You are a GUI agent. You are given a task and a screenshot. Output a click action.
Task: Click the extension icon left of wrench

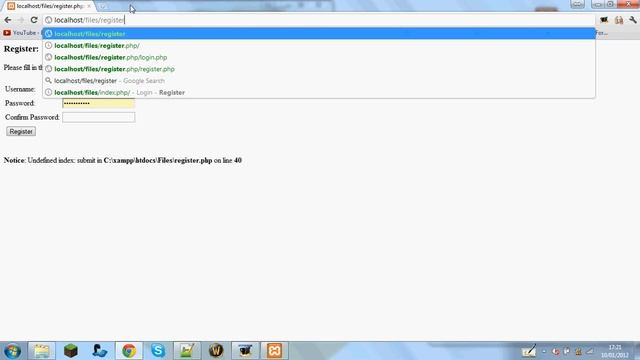pyautogui.click(x=619, y=20)
